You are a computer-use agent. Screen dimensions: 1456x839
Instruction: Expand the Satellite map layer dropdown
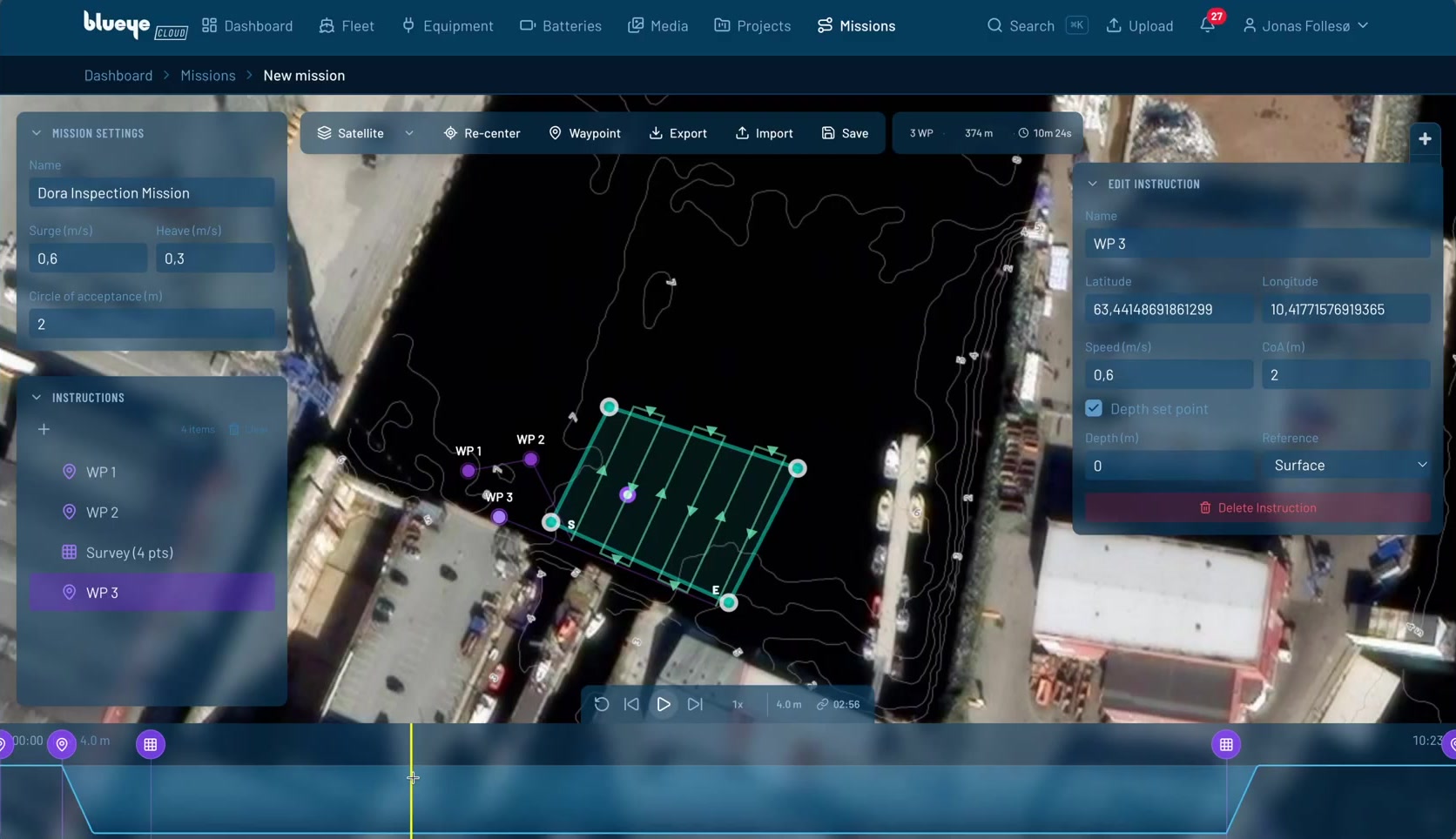409,133
